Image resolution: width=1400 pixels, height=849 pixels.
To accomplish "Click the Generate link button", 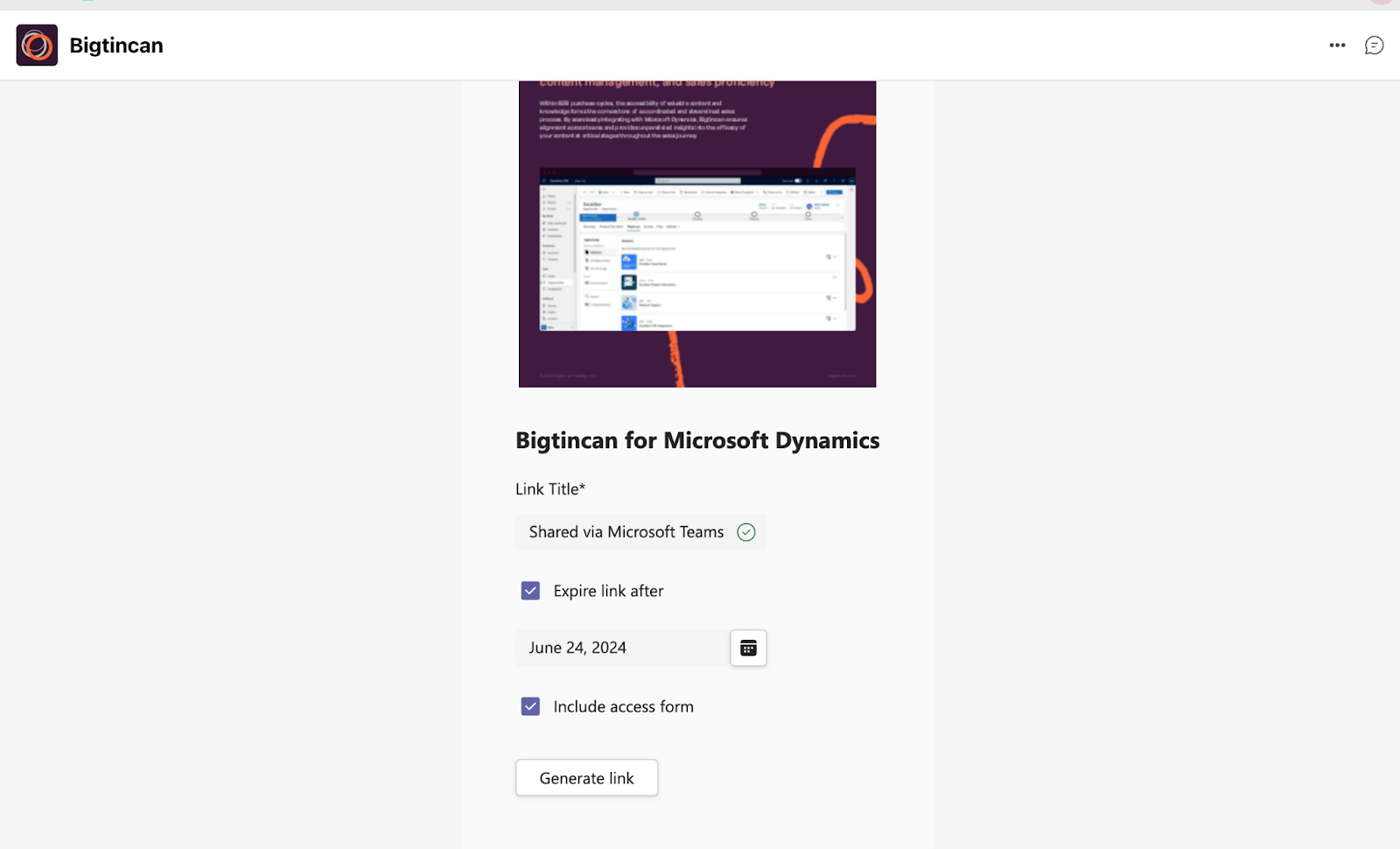I will pyautogui.click(x=586, y=778).
